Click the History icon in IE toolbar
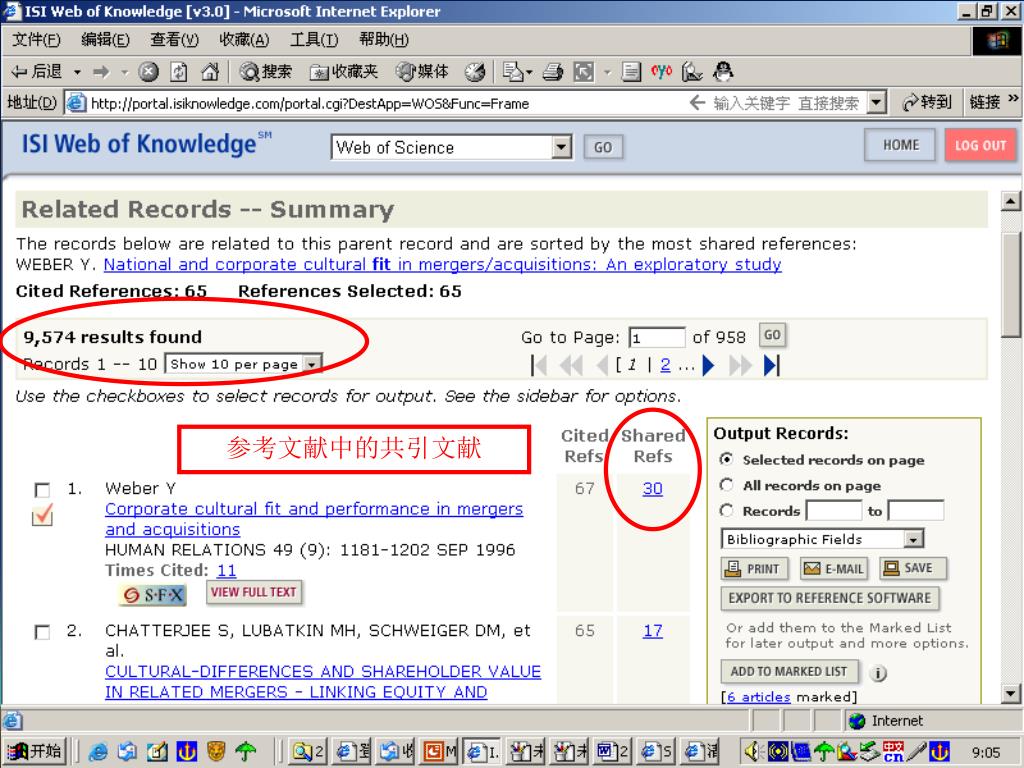 click(x=475, y=72)
